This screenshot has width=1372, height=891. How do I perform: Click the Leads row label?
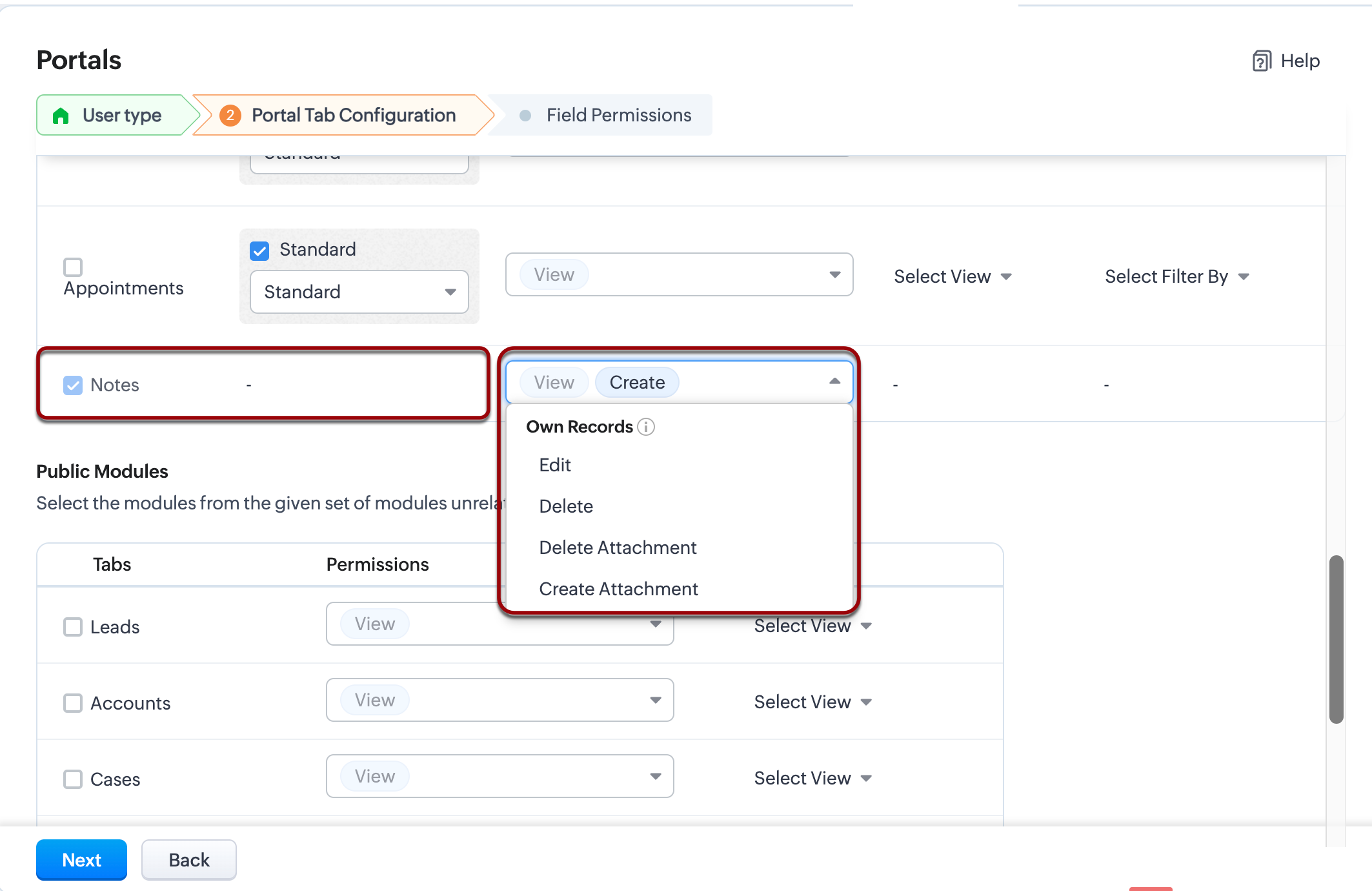(x=115, y=627)
